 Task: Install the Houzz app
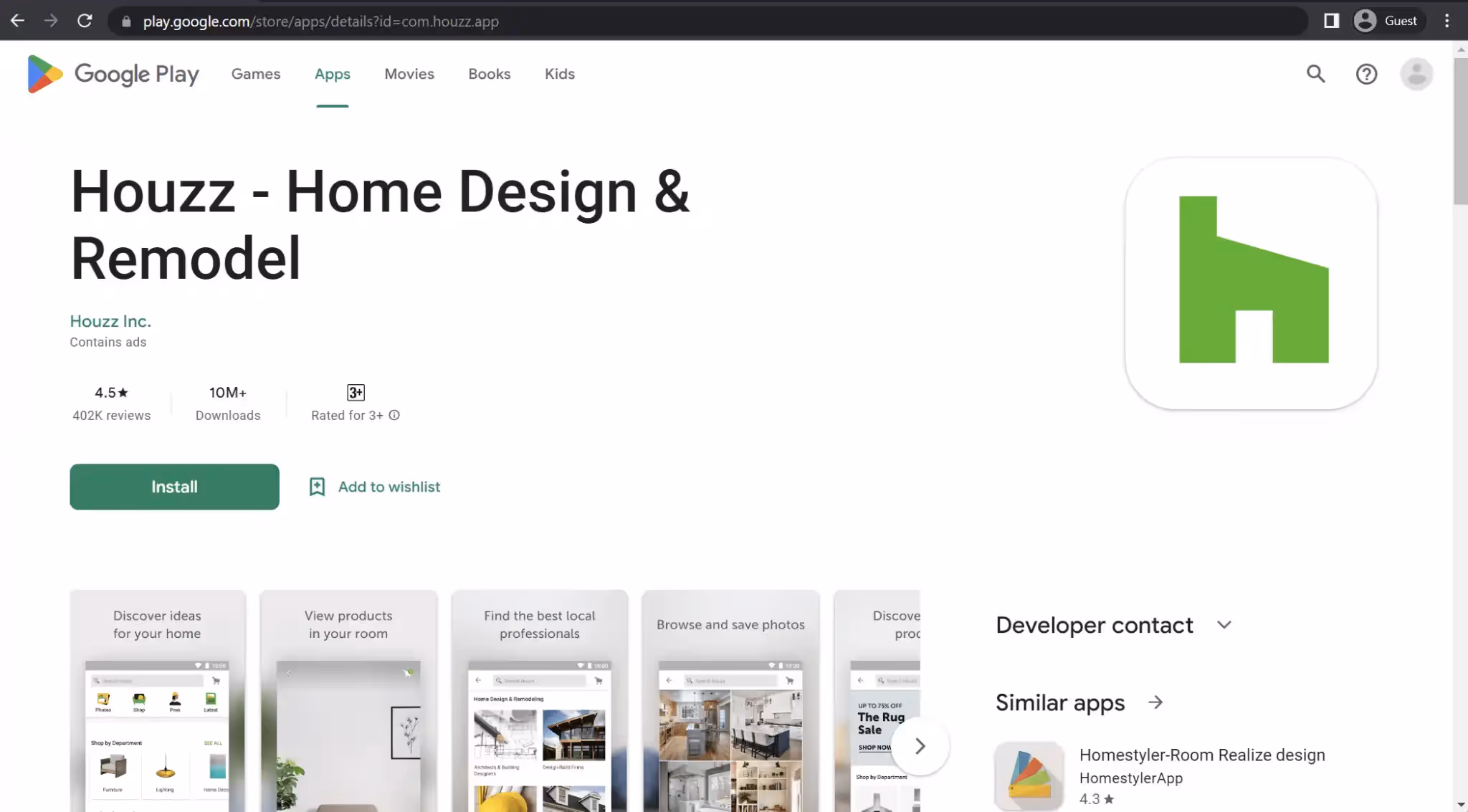pos(174,486)
